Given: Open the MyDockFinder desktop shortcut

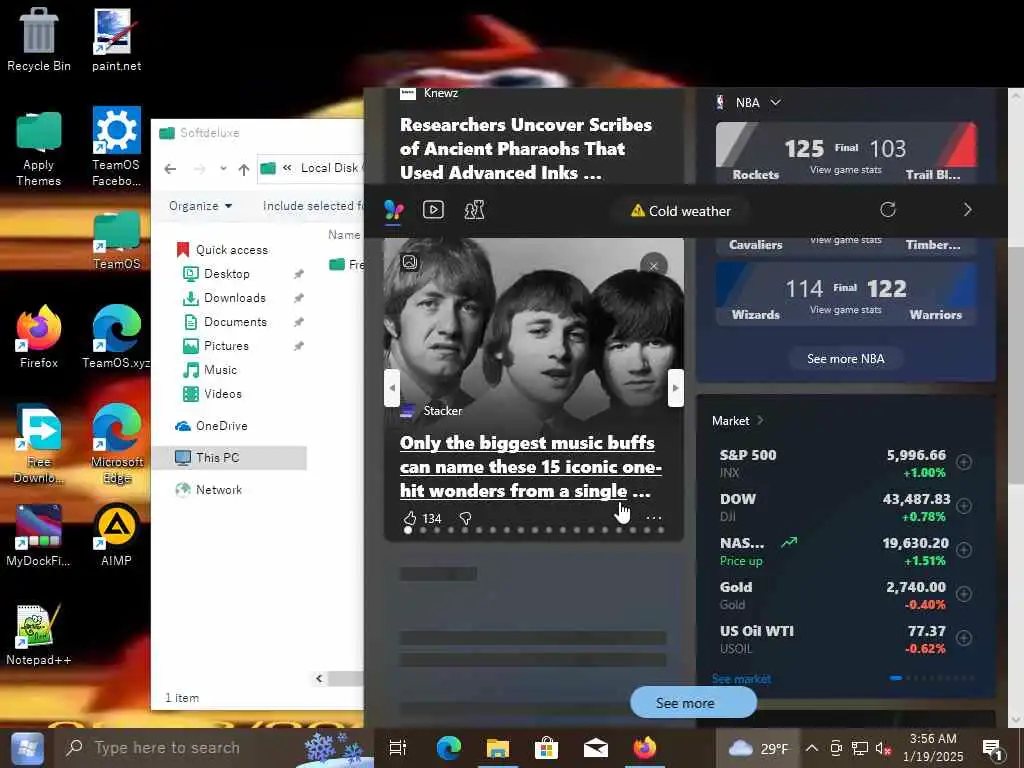Looking at the screenshot, I should [x=39, y=536].
